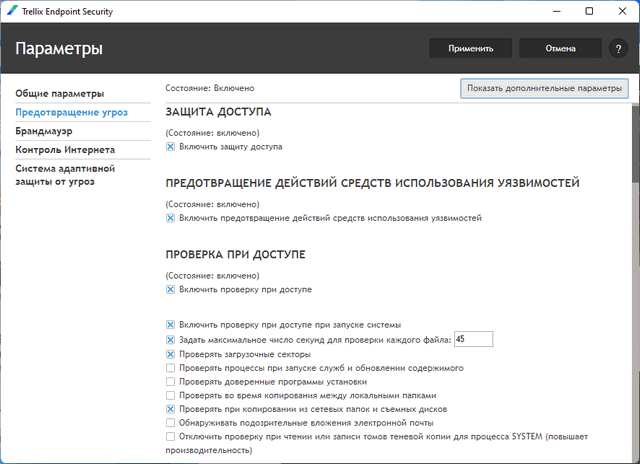Click the max seconds field showing 45
The width and height of the screenshot is (640, 464).
click(x=472, y=340)
